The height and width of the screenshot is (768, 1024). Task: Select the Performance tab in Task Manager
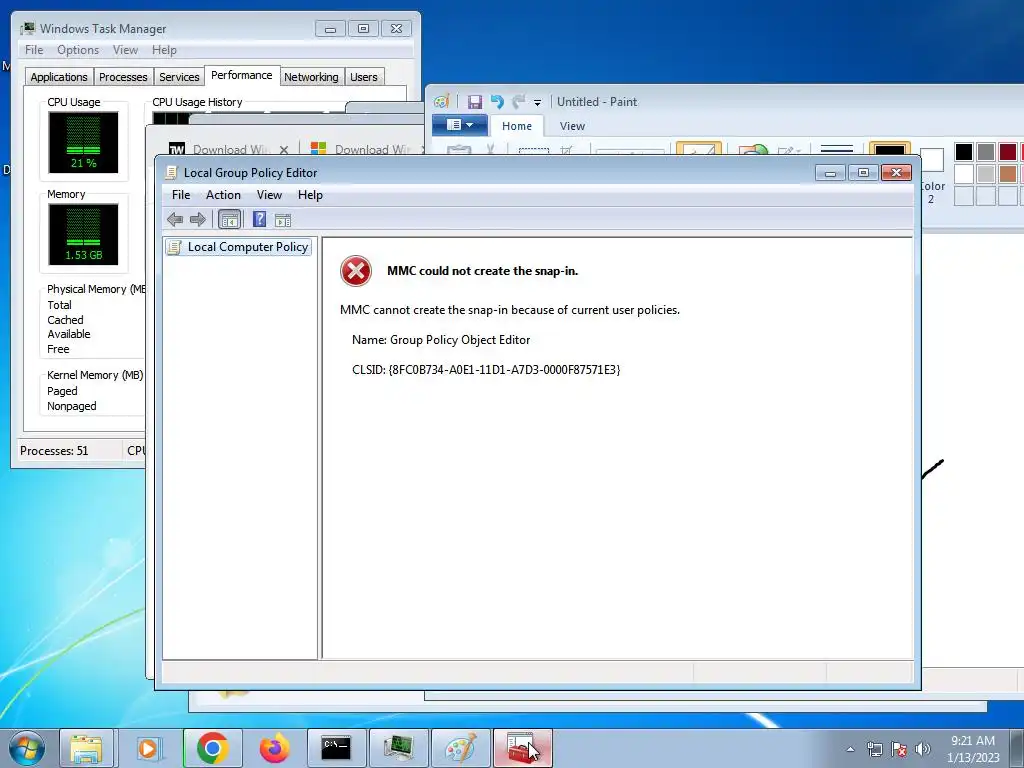point(242,75)
